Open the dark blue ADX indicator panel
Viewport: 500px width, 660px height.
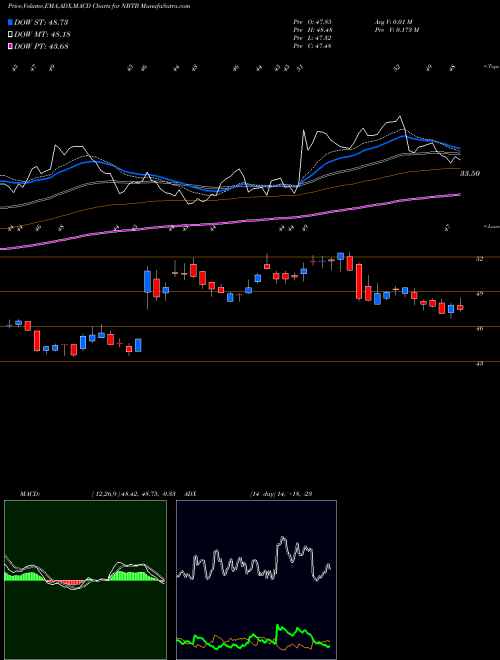point(256,580)
